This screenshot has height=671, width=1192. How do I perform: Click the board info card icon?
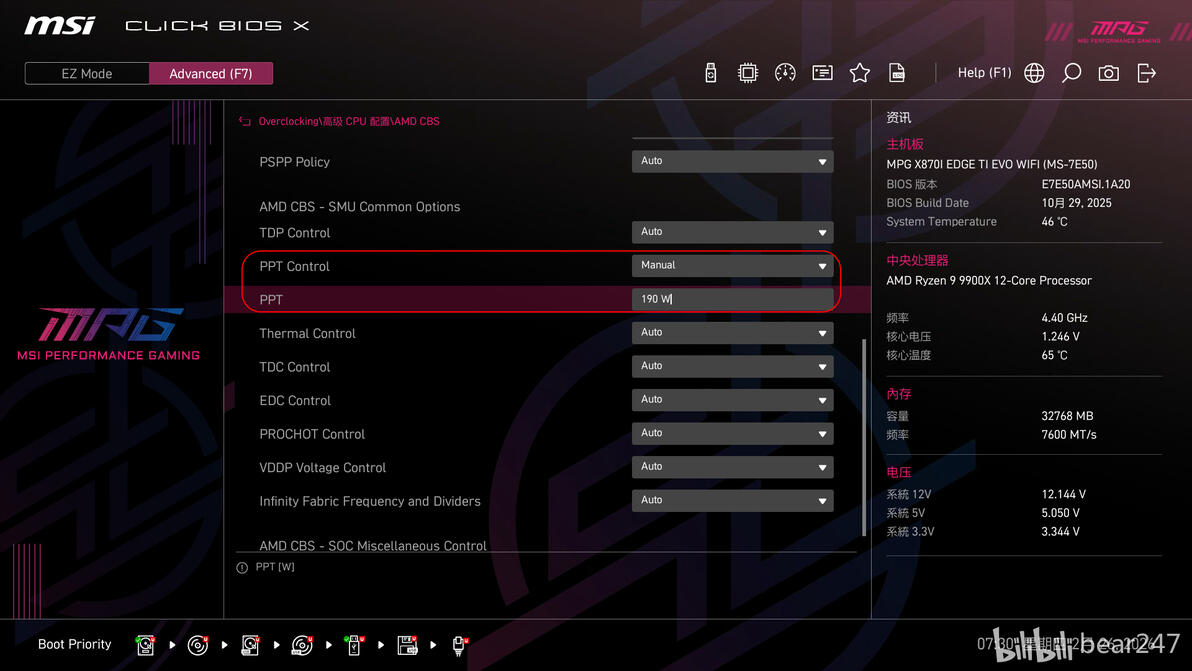click(823, 73)
